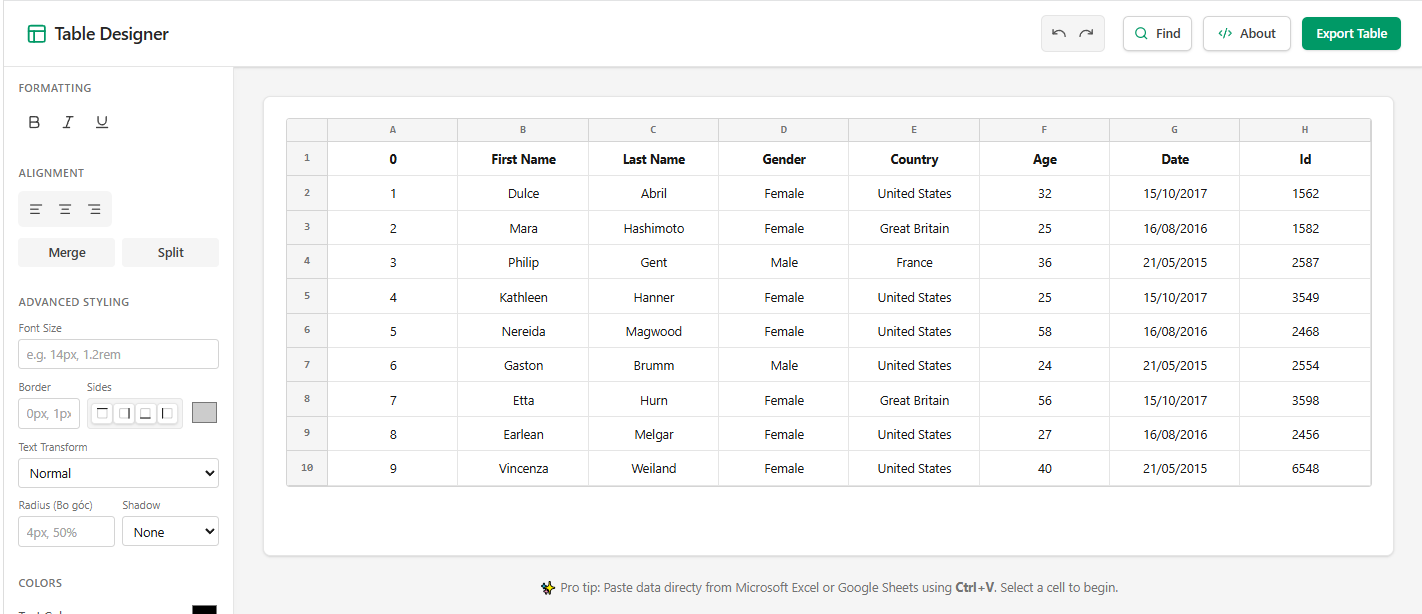The image size is (1422, 614).
Task: Select row header 10
Action: (x=307, y=468)
